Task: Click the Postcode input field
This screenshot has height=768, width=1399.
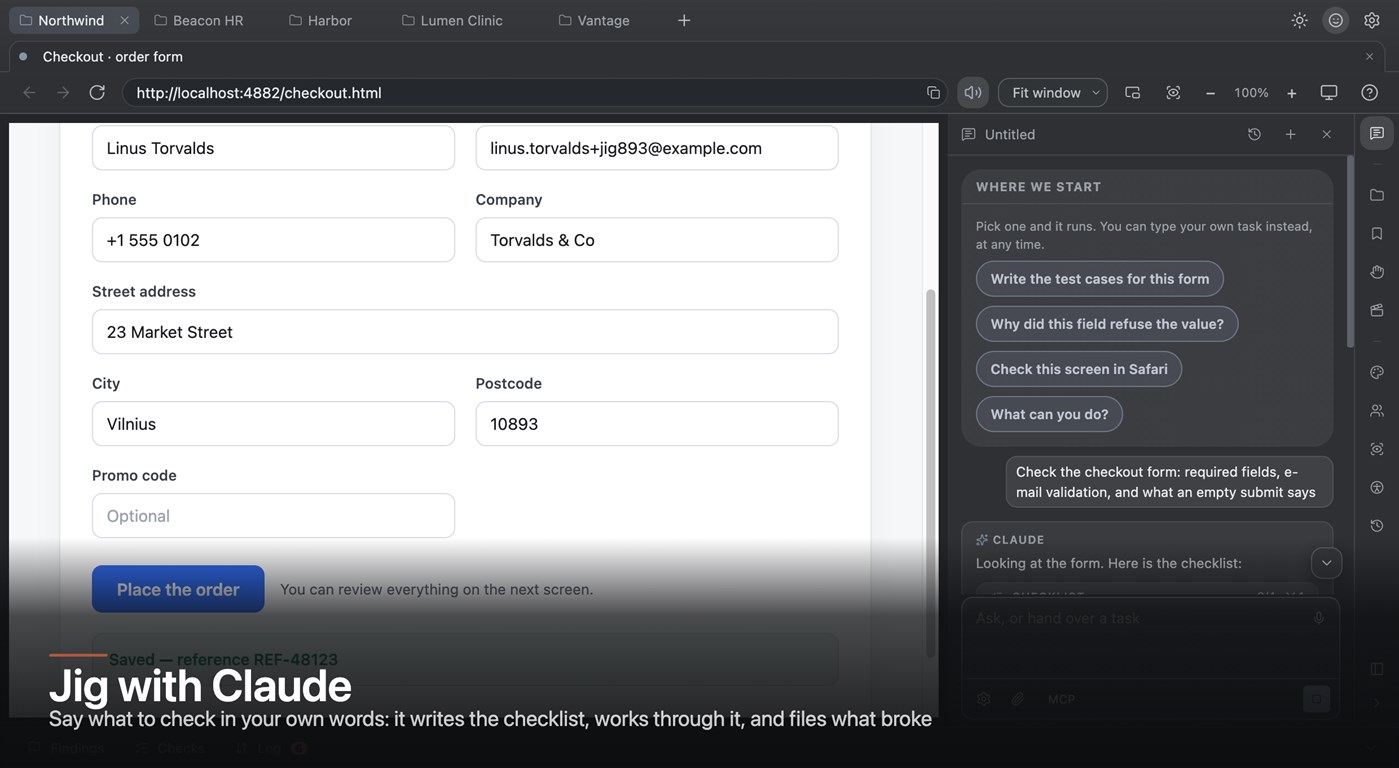Action: (657, 424)
